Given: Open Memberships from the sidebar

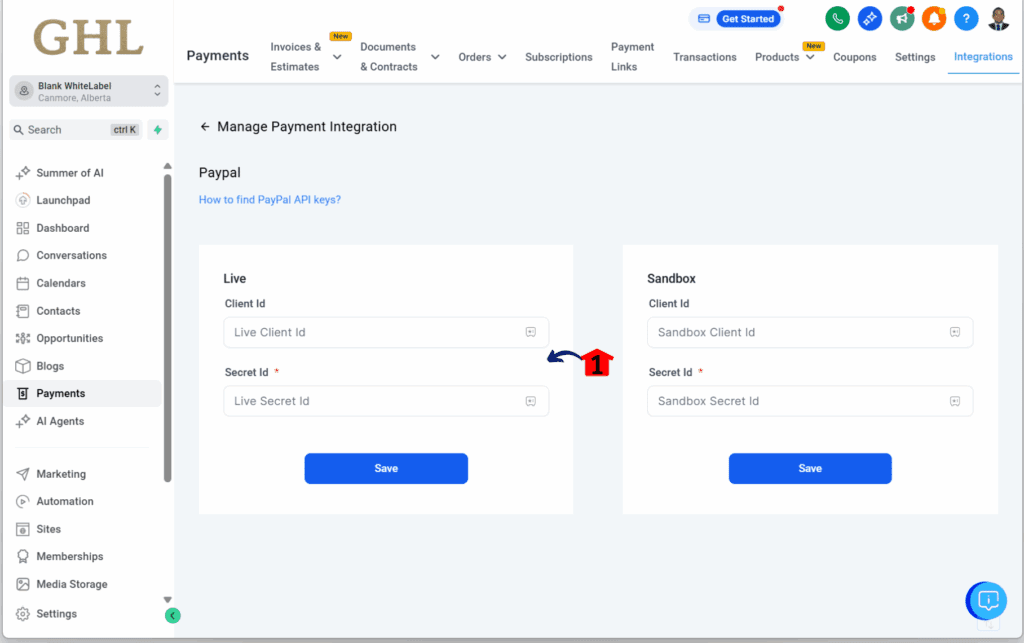Looking at the screenshot, I should click(69, 556).
